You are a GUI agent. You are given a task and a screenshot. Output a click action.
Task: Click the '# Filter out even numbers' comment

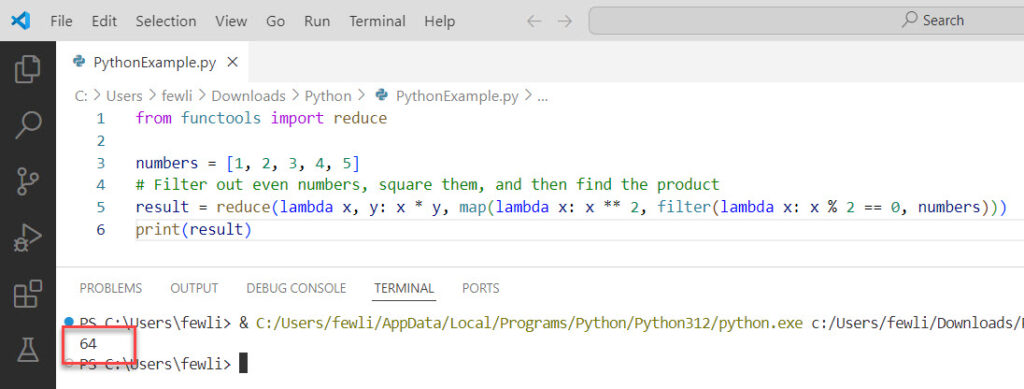[x=427, y=185]
